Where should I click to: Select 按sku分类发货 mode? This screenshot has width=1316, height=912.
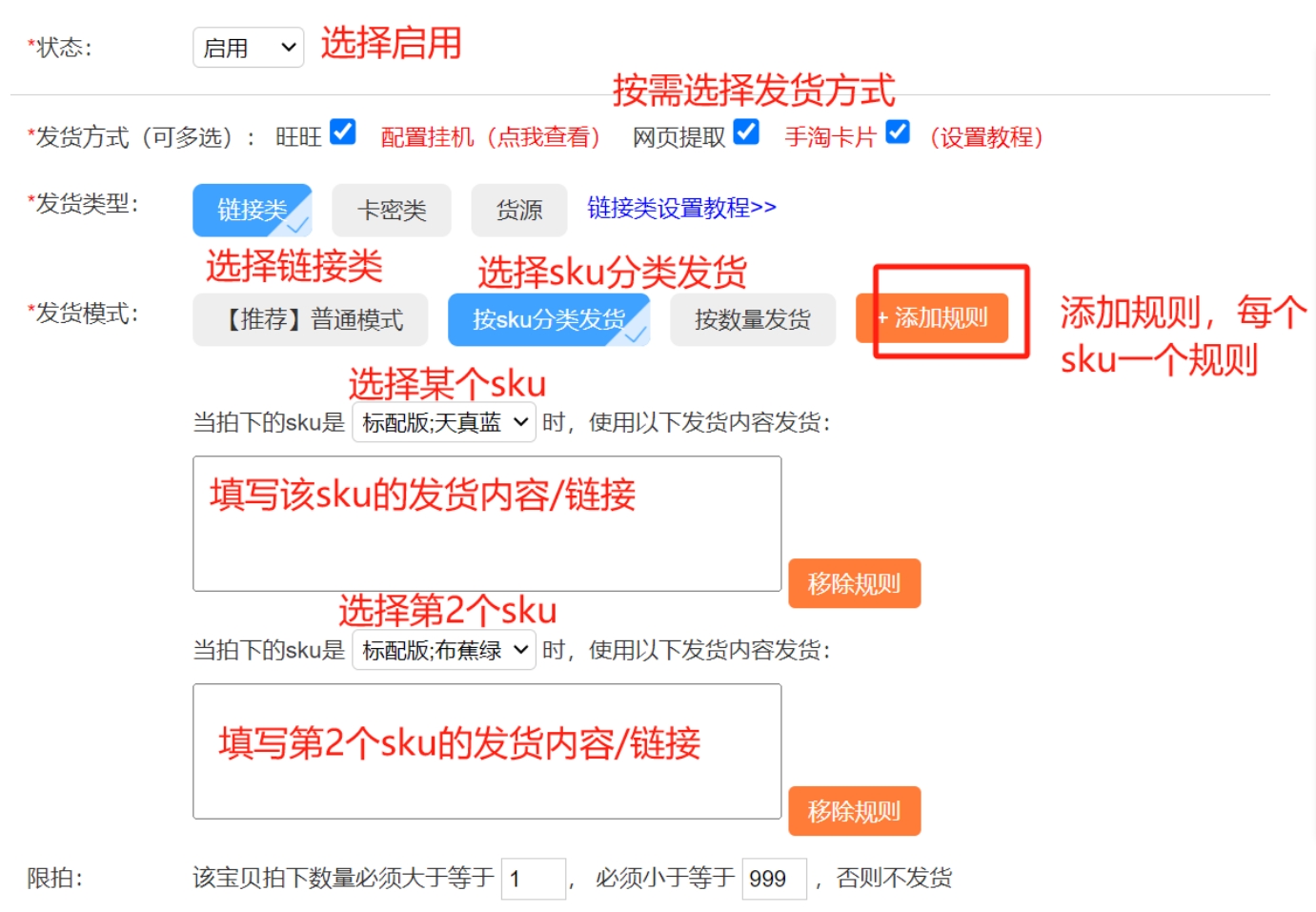tap(548, 319)
